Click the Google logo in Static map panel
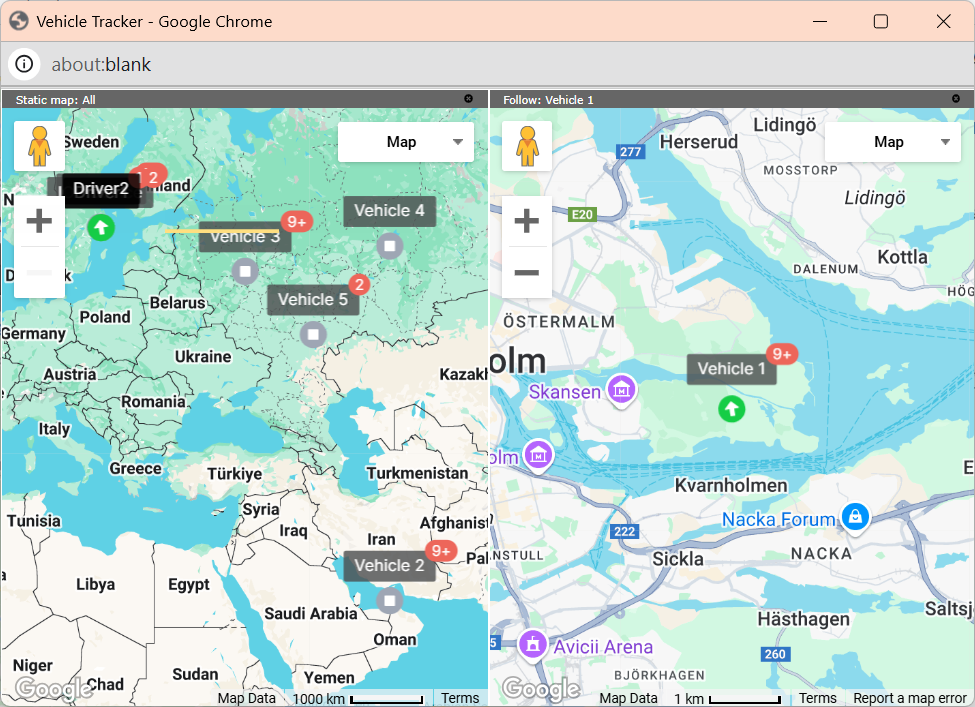This screenshot has width=975, height=707. click(54, 688)
